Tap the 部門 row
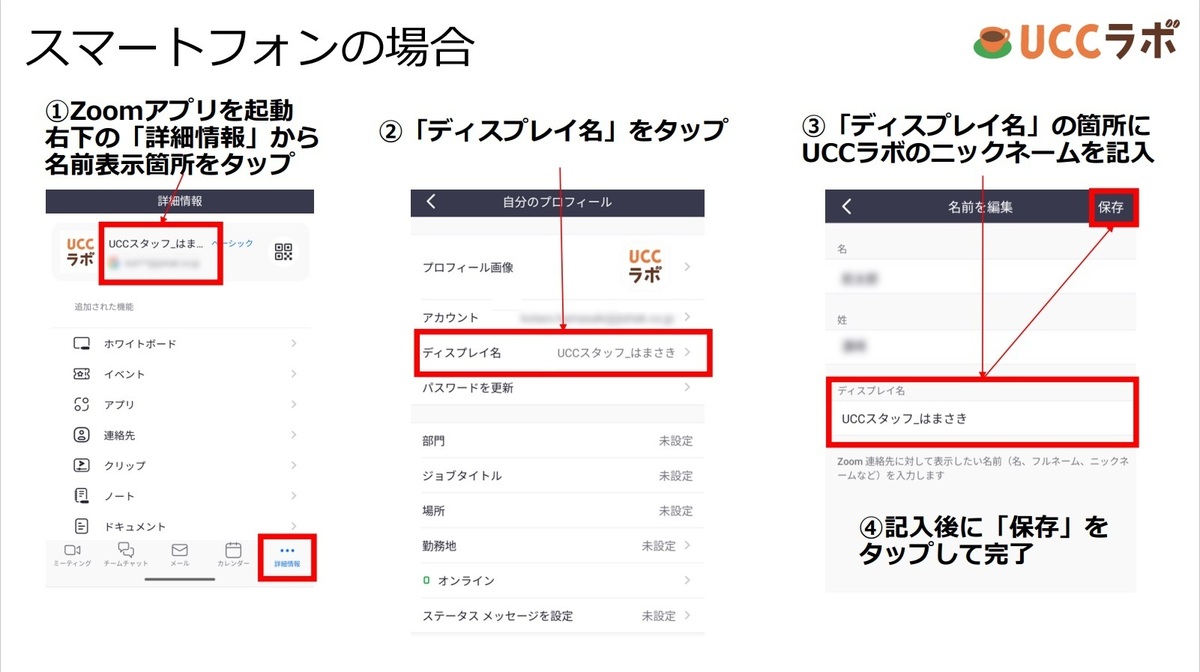The image size is (1200, 672). (557, 441)
